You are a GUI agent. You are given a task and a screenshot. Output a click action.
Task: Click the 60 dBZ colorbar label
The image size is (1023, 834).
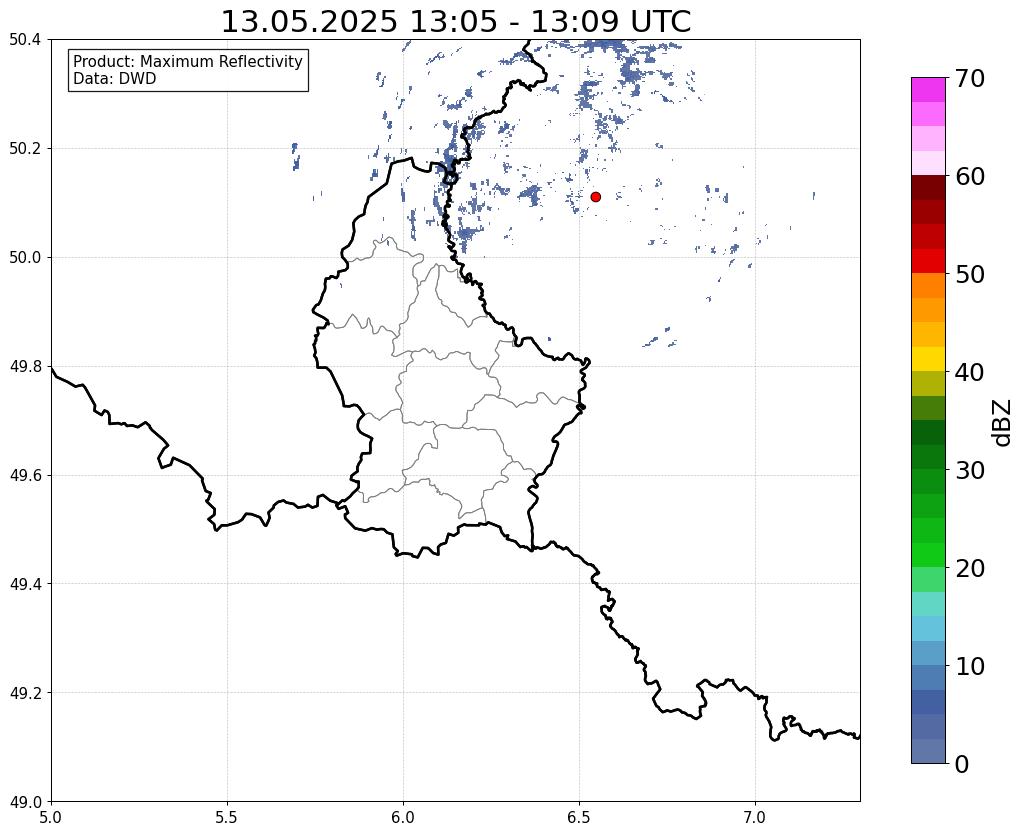click(x=970, y=176)
